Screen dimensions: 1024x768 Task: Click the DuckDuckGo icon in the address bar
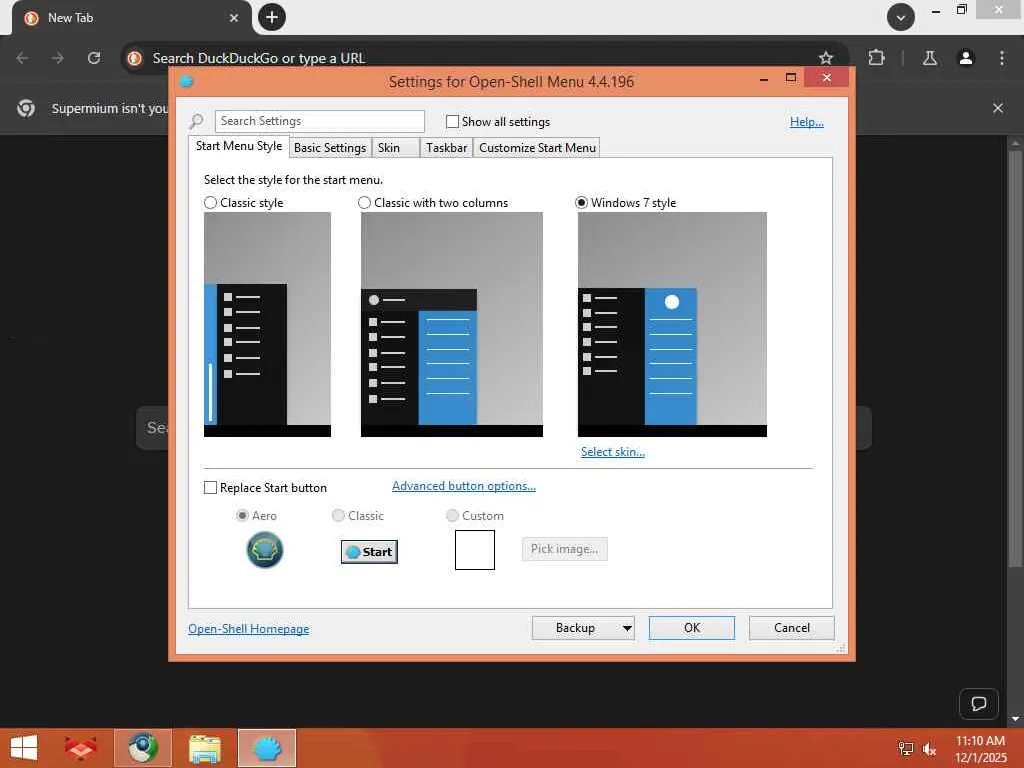pos(135,58)
